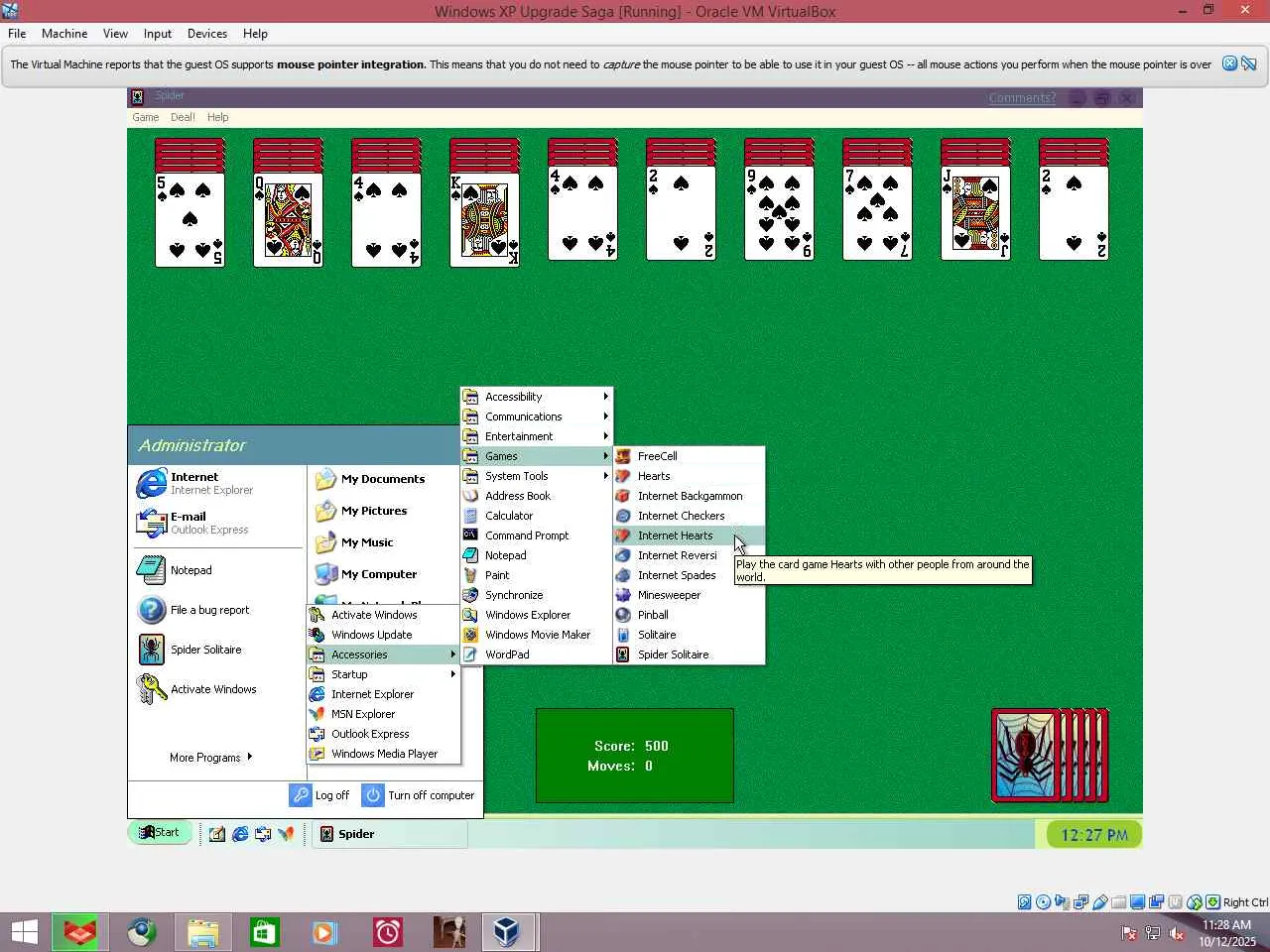Expand the Communications submenu
Image resolution: width=1270 pixels, height=952 pixels.
(x=537, y=416)
